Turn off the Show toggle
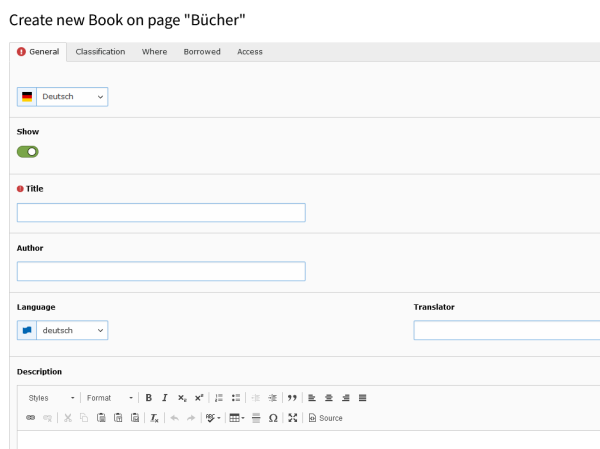The height and width of the screenshot is (449, 600). pyautogui.click(x=28, y=152)
